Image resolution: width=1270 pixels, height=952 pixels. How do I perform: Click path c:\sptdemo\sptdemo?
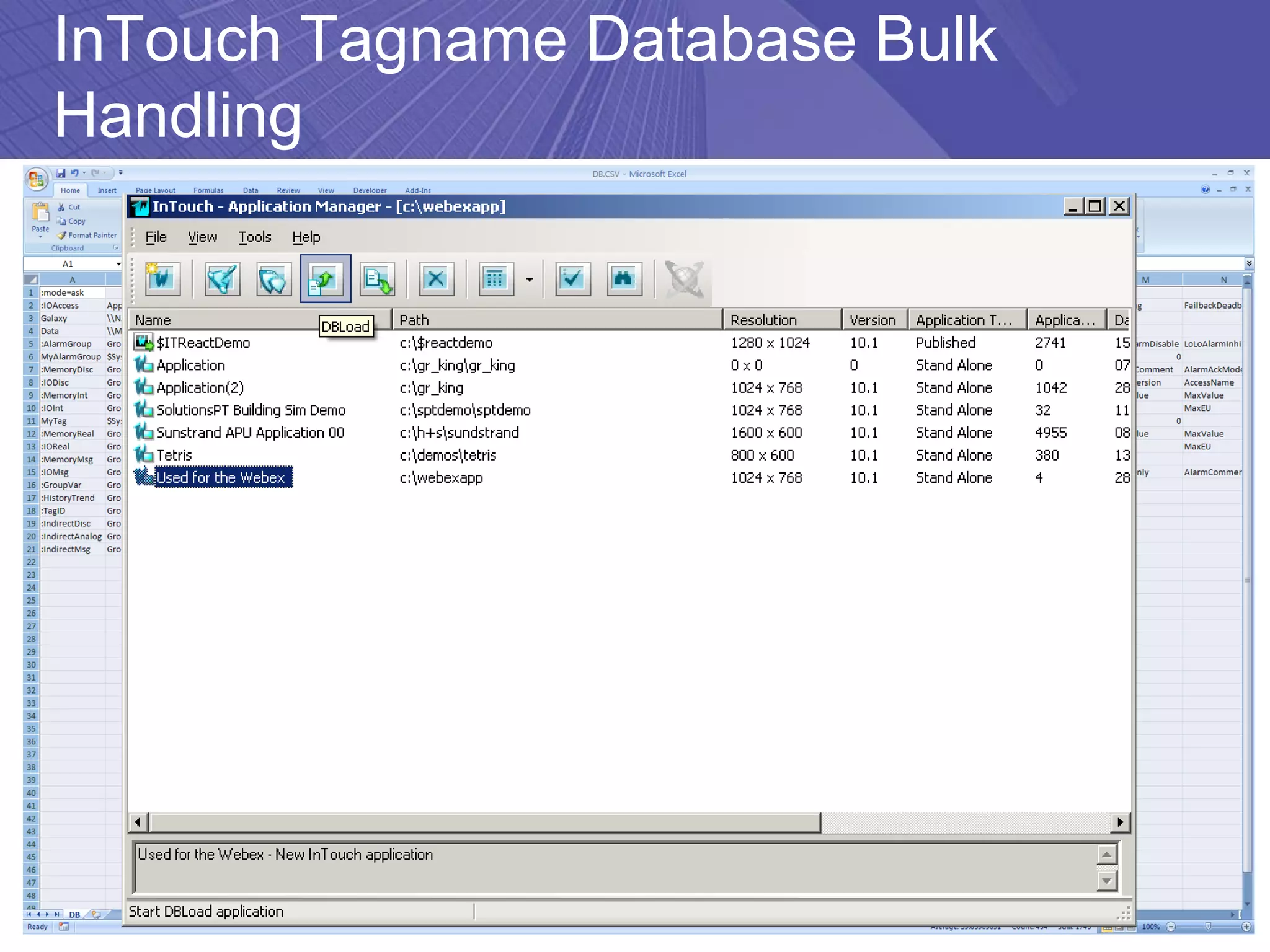(x=465, y=410)
